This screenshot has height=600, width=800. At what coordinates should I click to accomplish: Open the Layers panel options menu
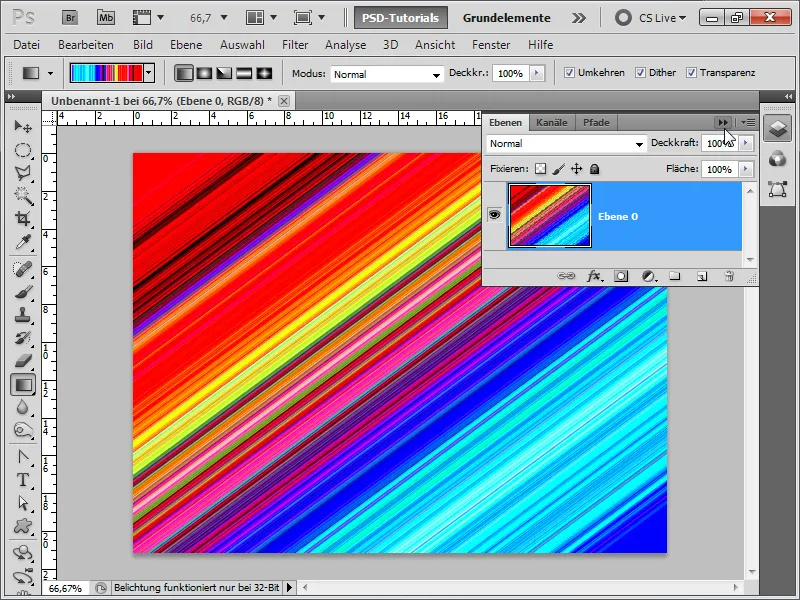[748, 122]
